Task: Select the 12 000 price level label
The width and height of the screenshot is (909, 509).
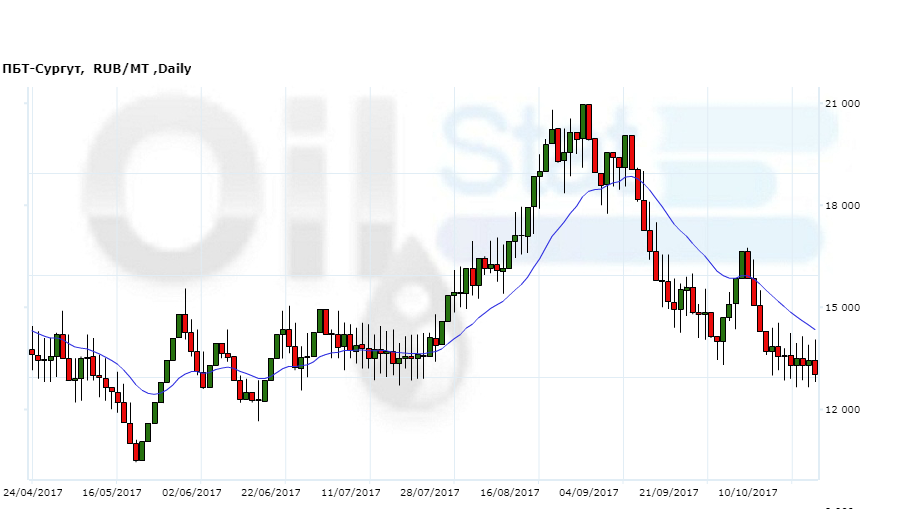Action: coord(842,410)
